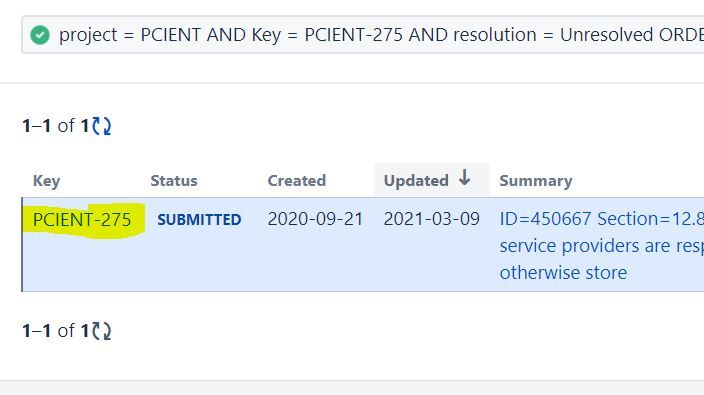Select the updated date 2021-03-09 cell

pos(431,219)
